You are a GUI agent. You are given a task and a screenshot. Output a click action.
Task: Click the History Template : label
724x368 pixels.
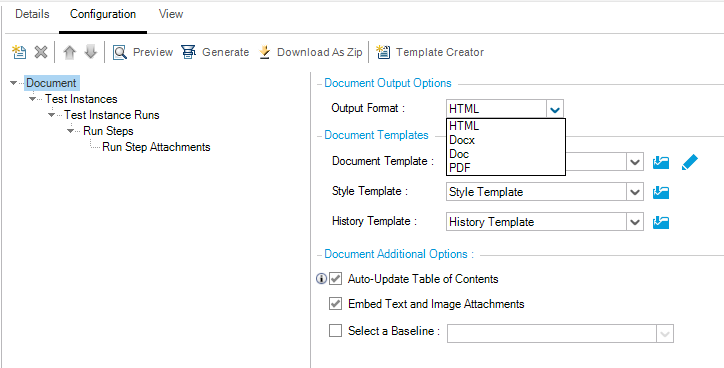(x=374, y=221)
